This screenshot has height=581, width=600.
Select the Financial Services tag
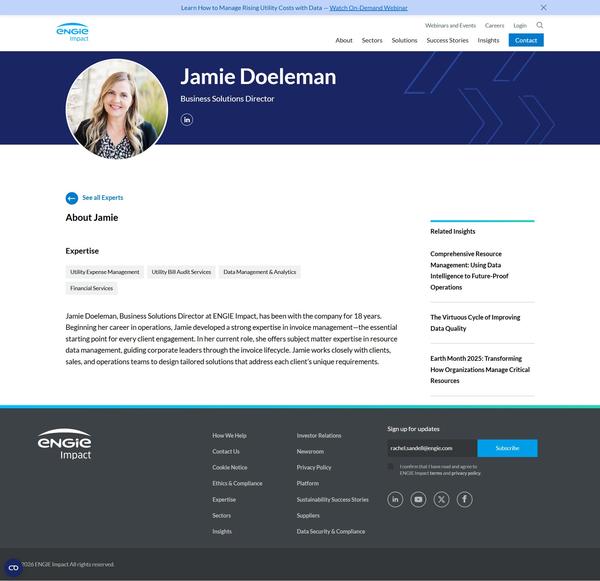coord(91,289)
